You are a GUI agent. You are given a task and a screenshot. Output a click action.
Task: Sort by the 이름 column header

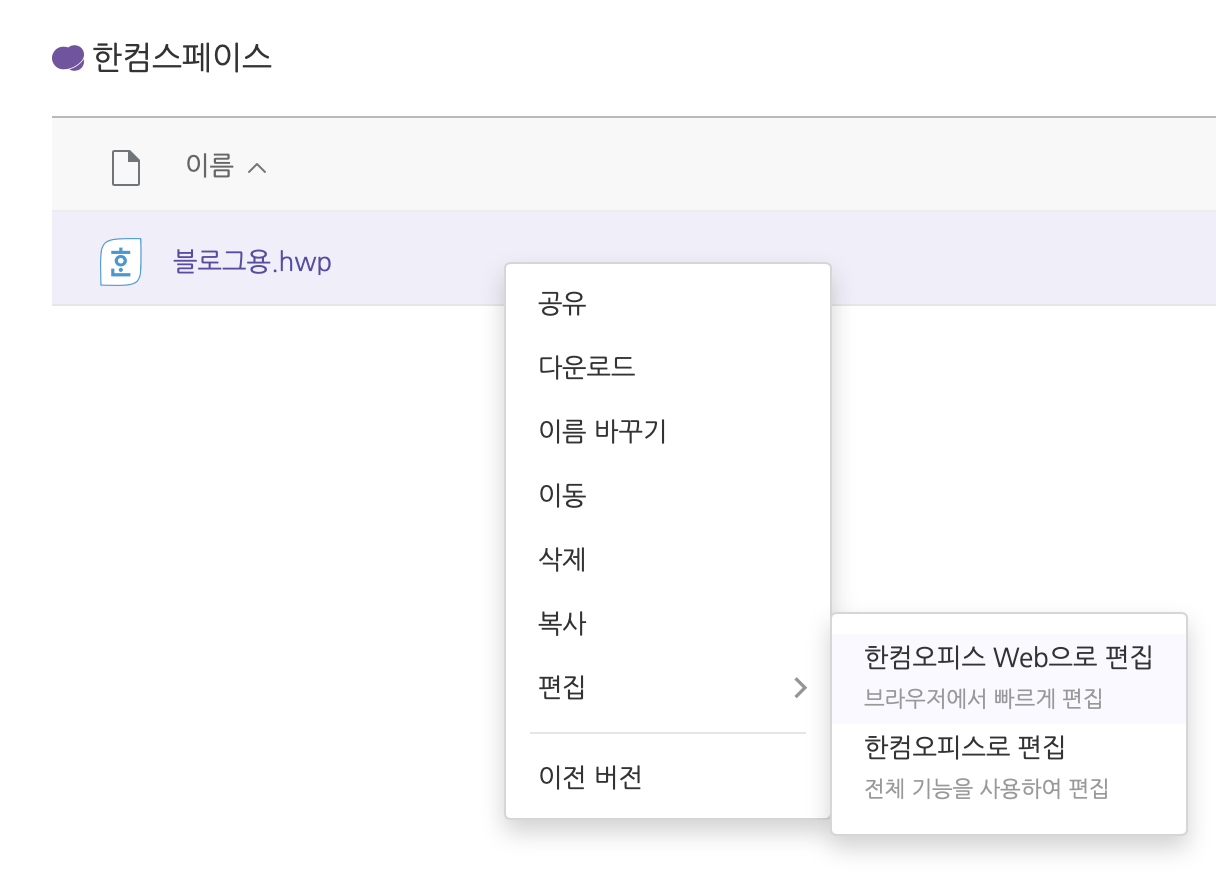(209, 166)
